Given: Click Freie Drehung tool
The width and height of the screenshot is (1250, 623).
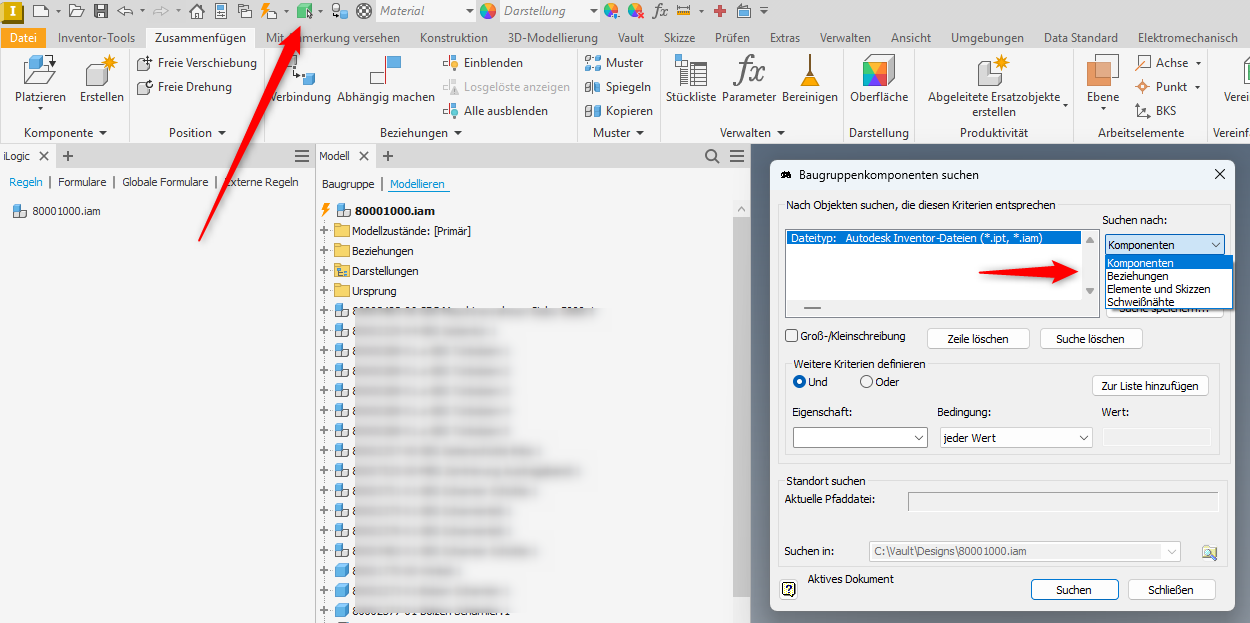Looking at the screenshot, I should tap(185, 87).
